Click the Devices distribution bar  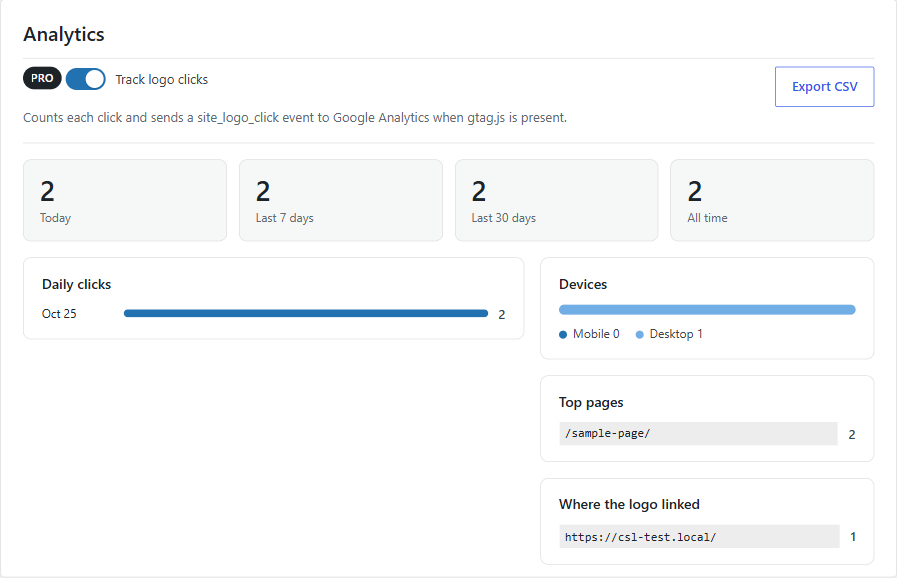[x=707, y=310]
